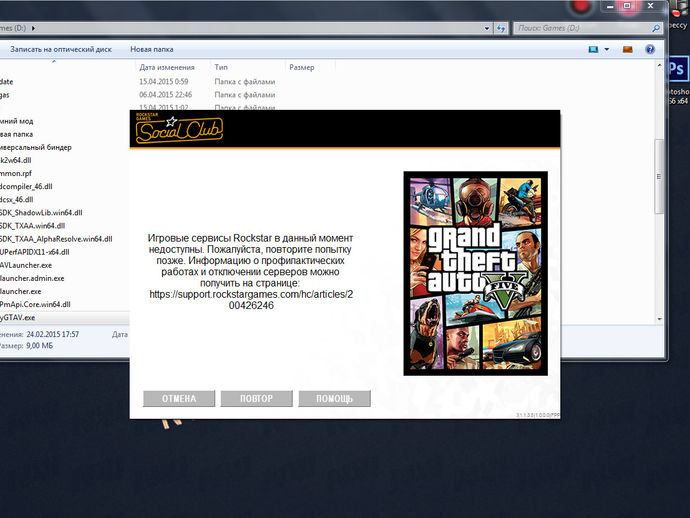Select file SDK_ShadowLib.win64.dll
This screenshot has height=518, width=690.
click(x=41, y=213)
